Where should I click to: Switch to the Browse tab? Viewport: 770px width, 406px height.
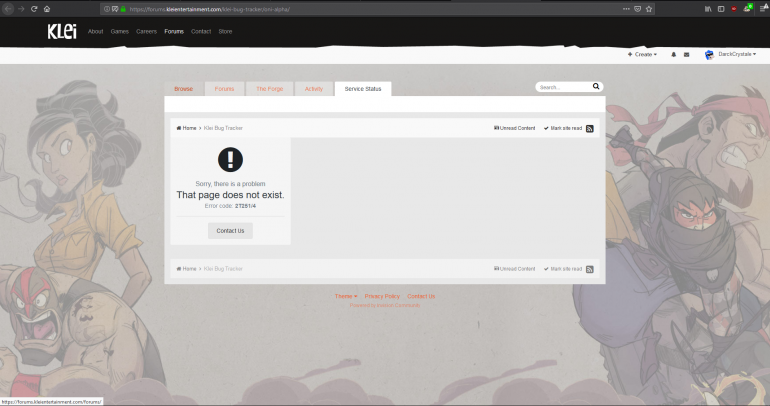[x=183, y=89]
